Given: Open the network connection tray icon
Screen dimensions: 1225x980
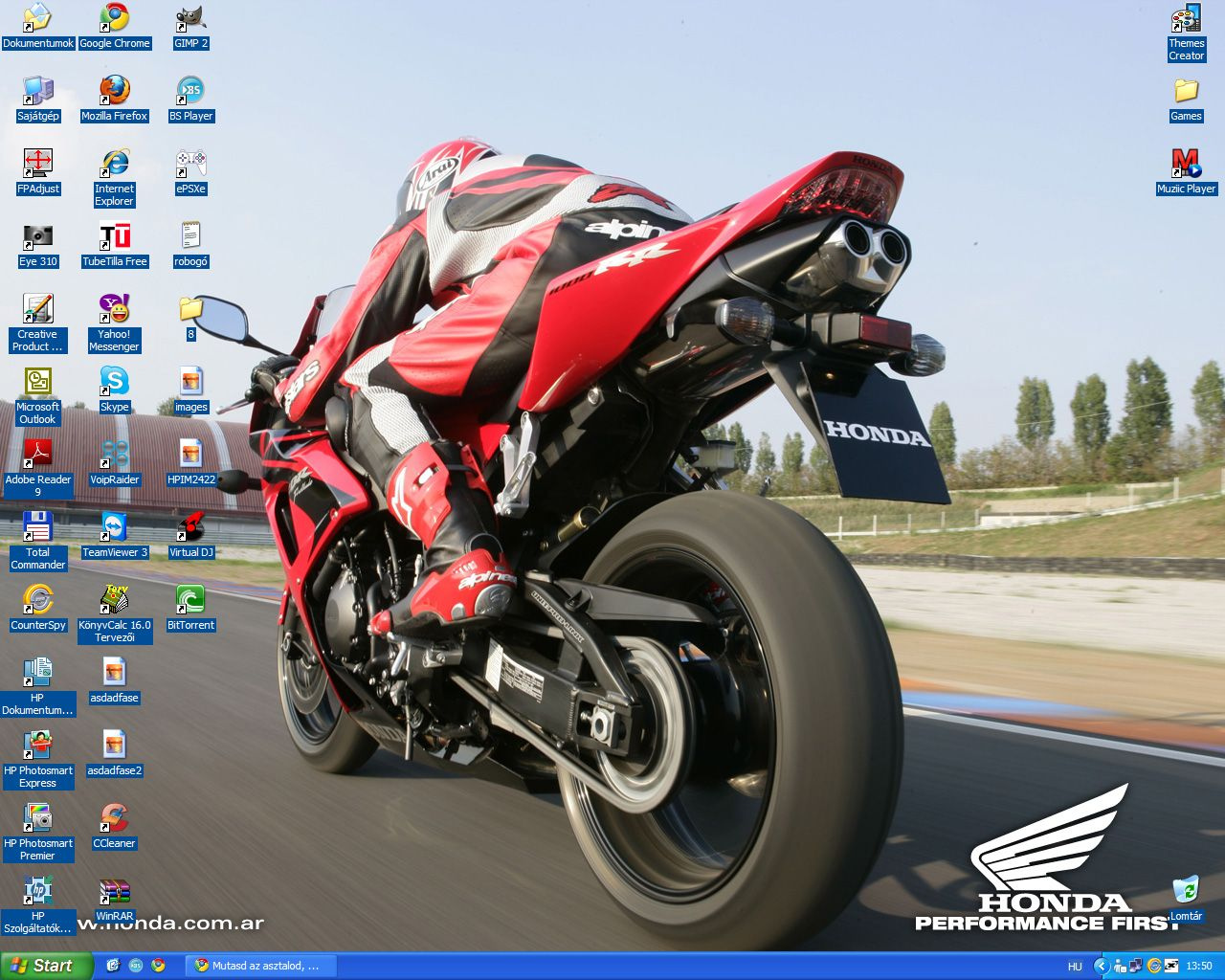Looking at the screenshot, I should tap(1136, 967).
